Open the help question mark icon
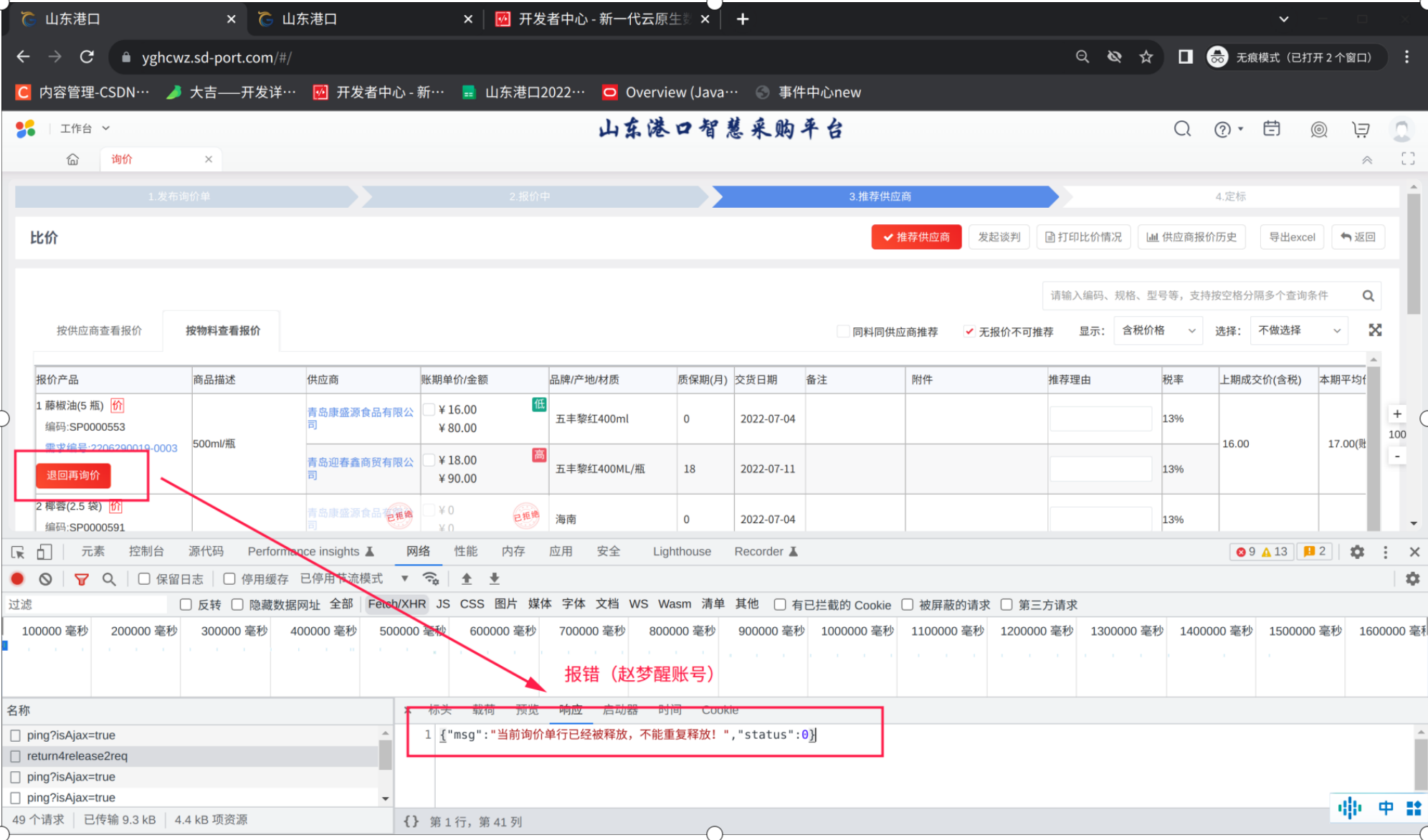The image size is (1428, 840). point(1222,129)
